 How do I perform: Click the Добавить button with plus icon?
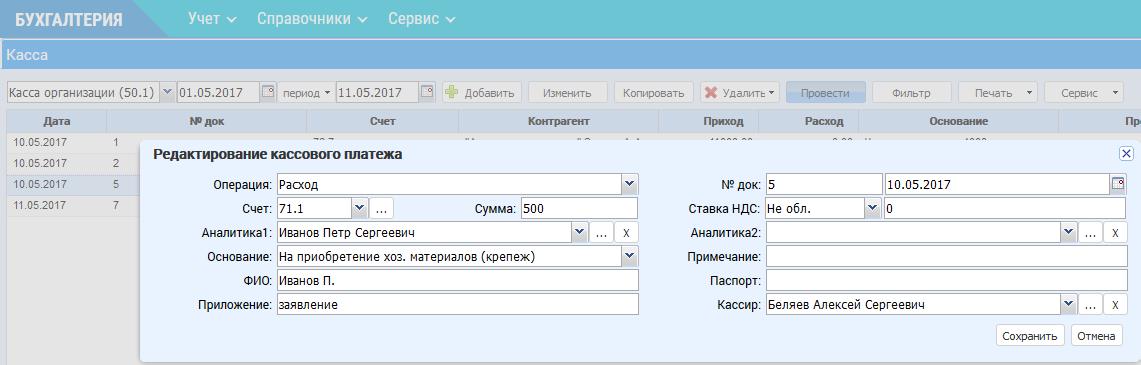click(x=482, y=92)
